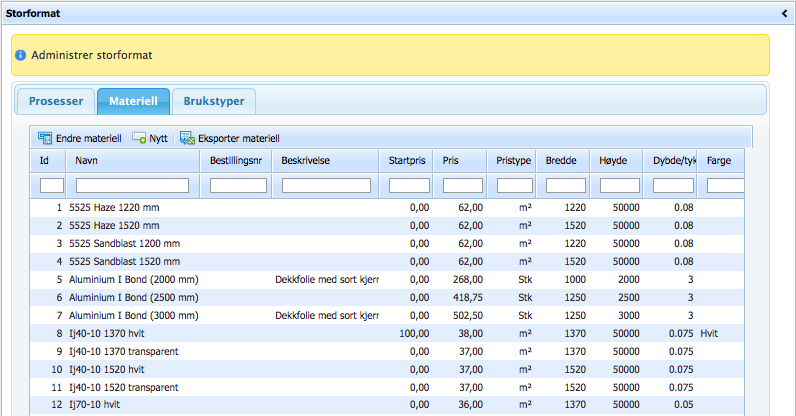Click the blue info icon in banner

(20, 55)
